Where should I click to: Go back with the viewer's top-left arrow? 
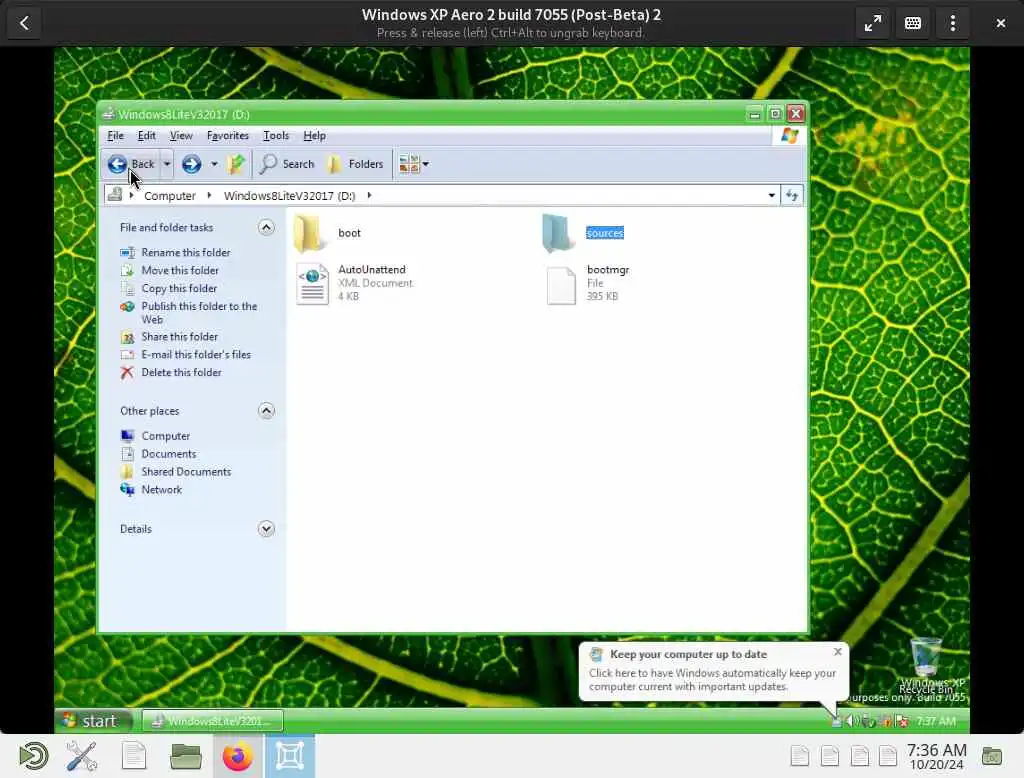pyautogui.click(x=25, y=24)
